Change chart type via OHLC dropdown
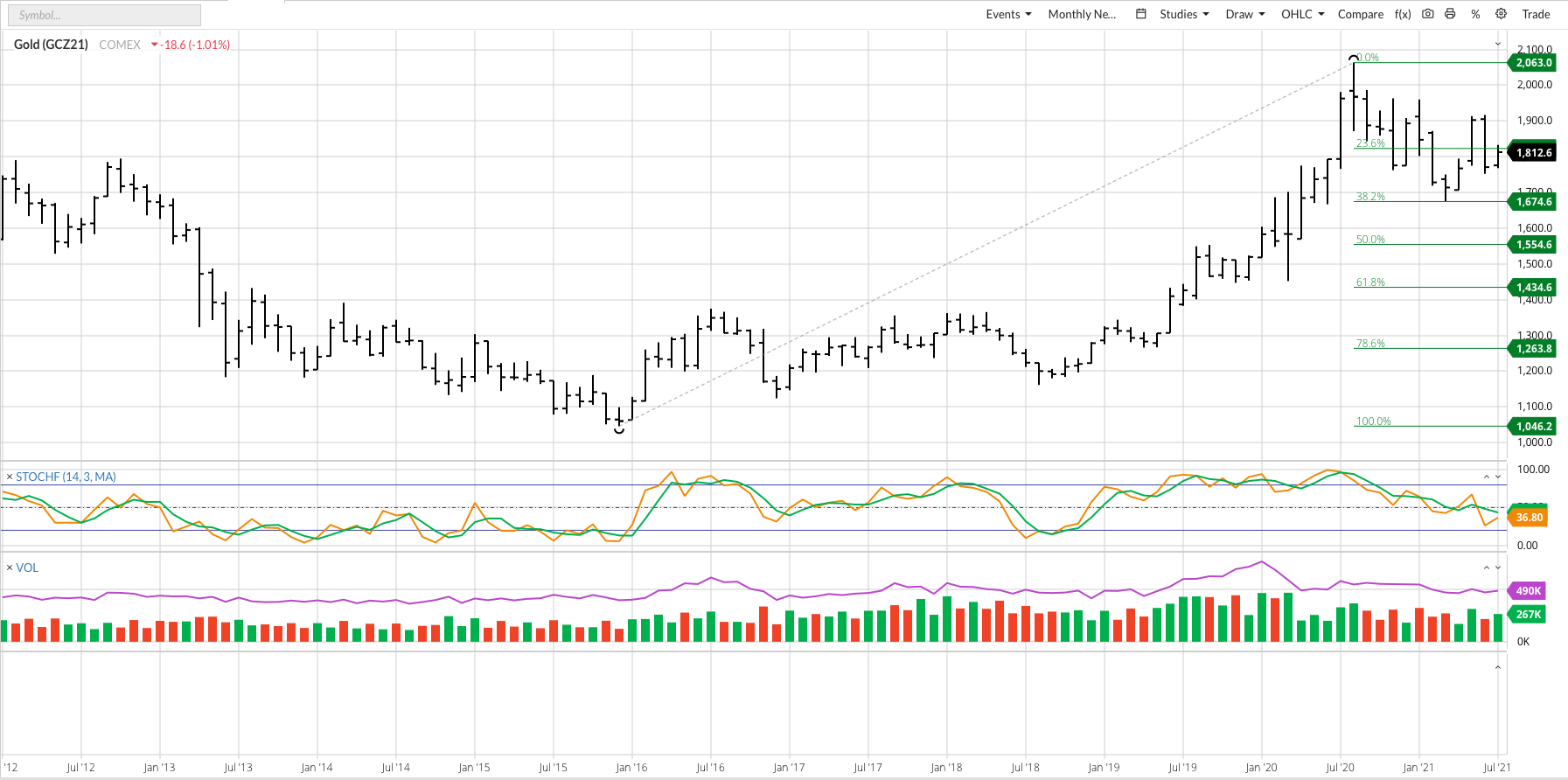Viewport: 1568px width, 780px height. point(1302,14)
